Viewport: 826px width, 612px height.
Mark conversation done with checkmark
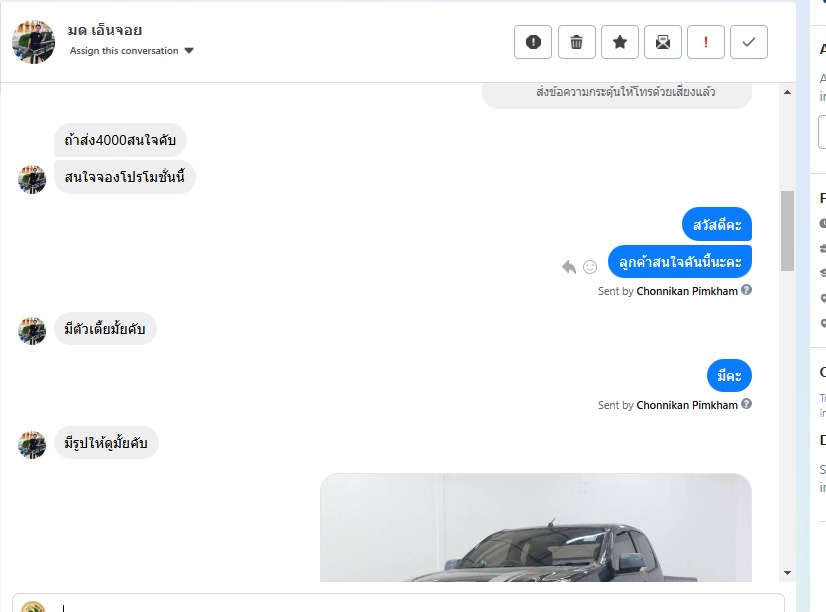(x=749, y=42)
